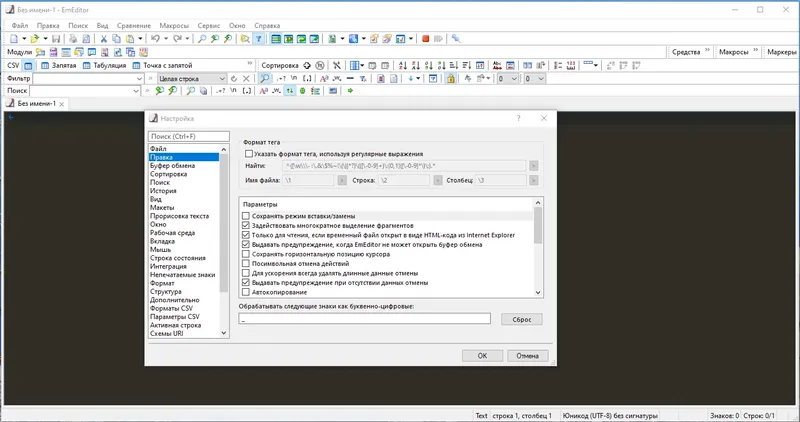Expand the Средства toolbar chevron

(x=708, y=50)
